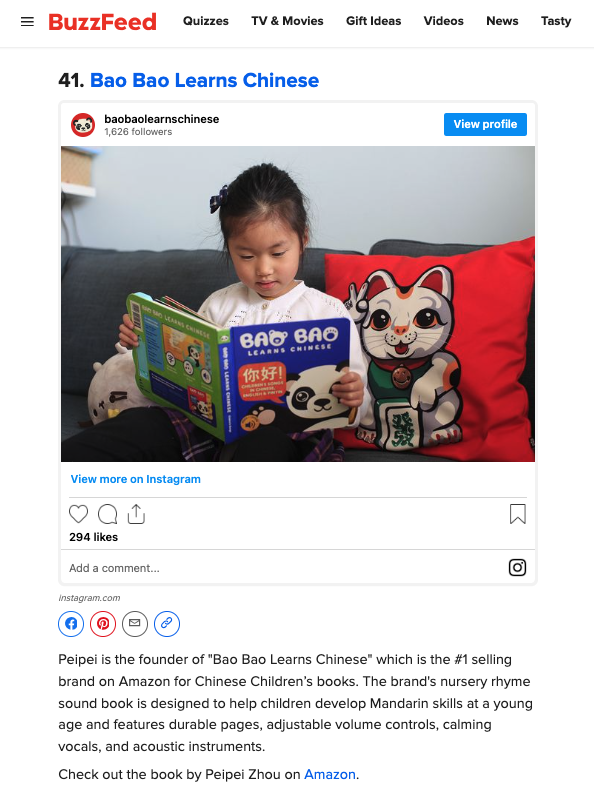Screen dimensions: 594x793
Task: Share article via email icon
Action: [x=135, y=624]
